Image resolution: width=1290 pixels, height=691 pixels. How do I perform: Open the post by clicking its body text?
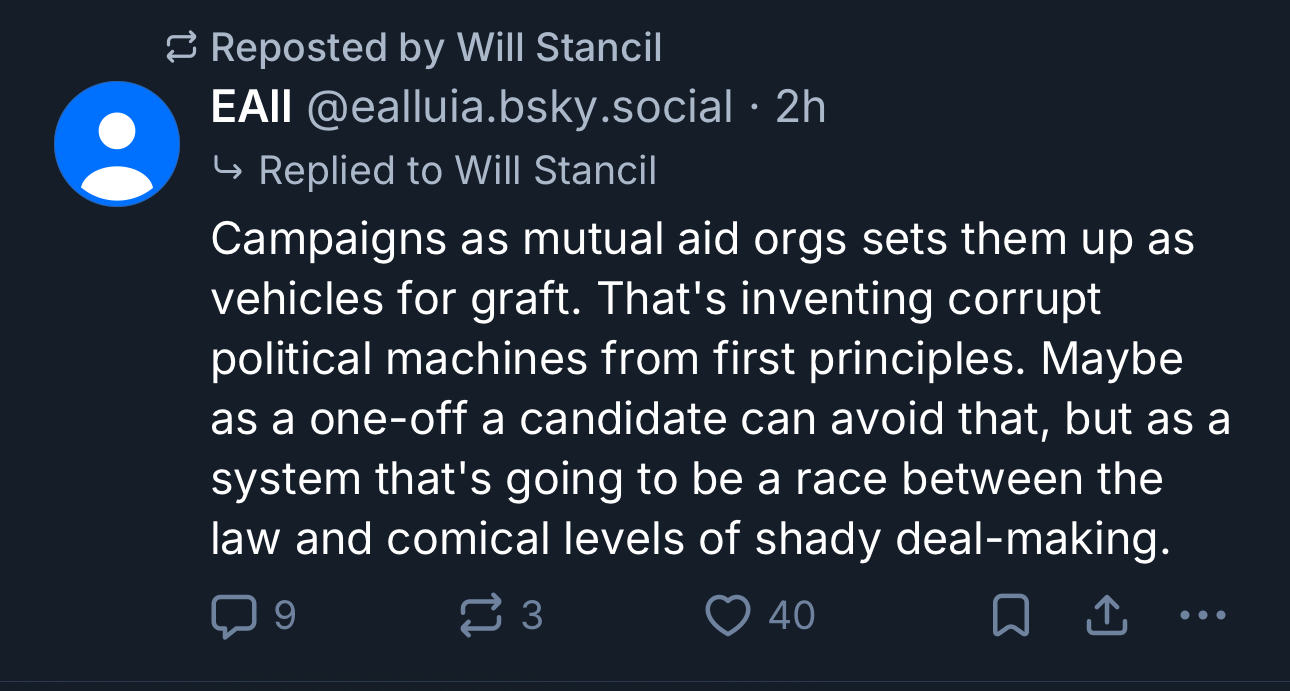(x=700, y=360)
